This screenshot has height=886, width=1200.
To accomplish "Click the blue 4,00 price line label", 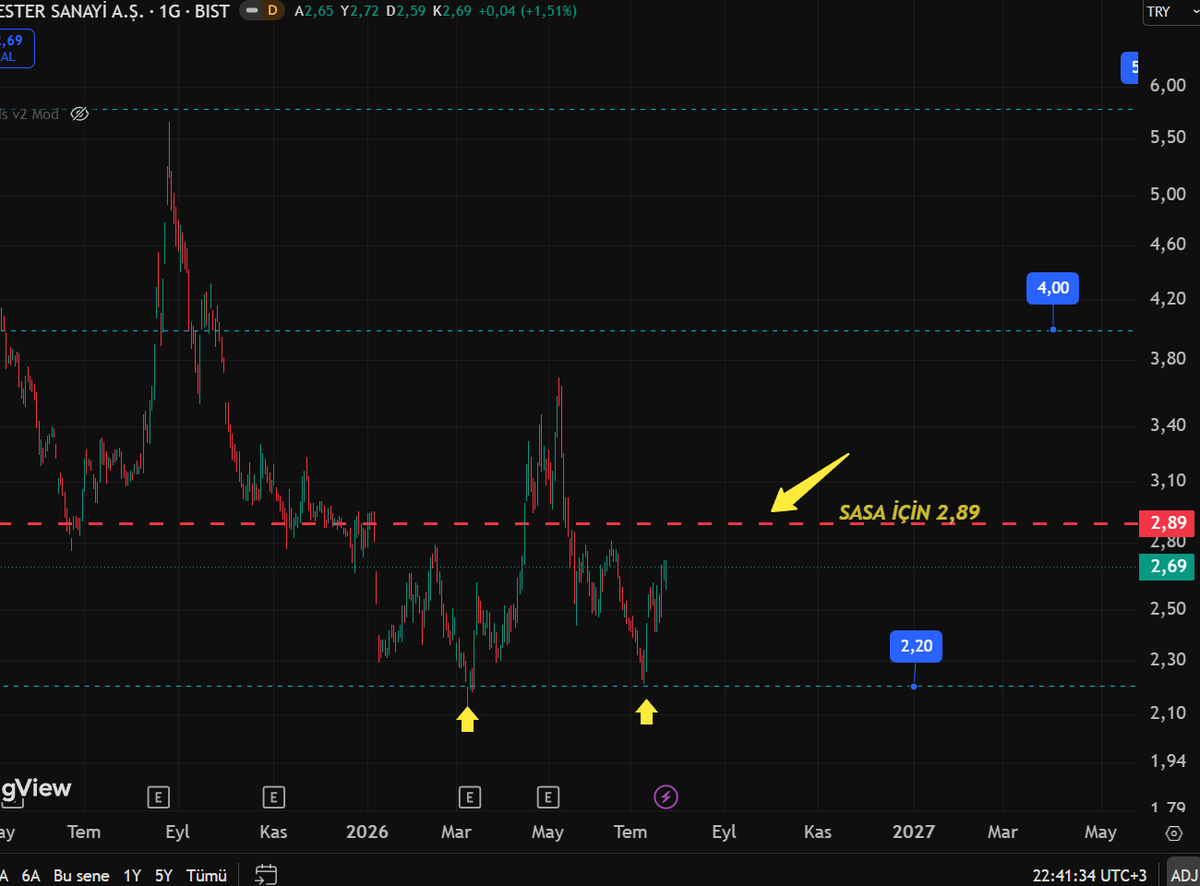I will point(1052,288).
